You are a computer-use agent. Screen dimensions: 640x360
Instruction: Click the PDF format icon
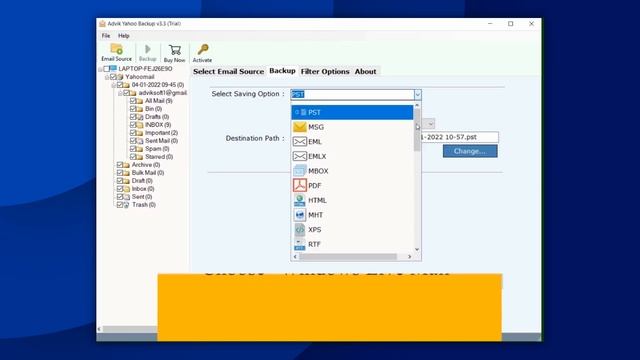point(300,185)
